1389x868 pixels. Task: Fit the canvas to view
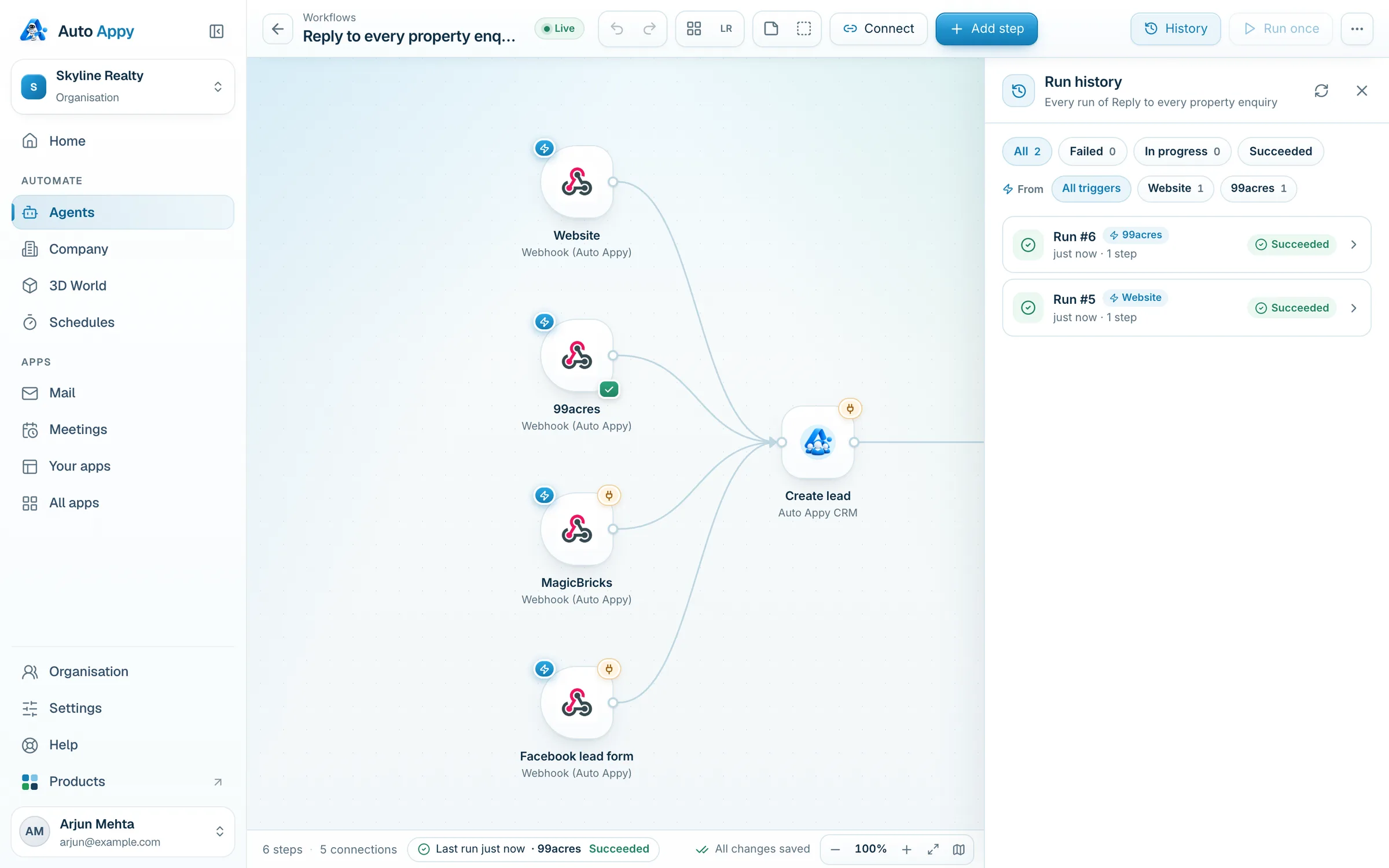coord(933,849)
